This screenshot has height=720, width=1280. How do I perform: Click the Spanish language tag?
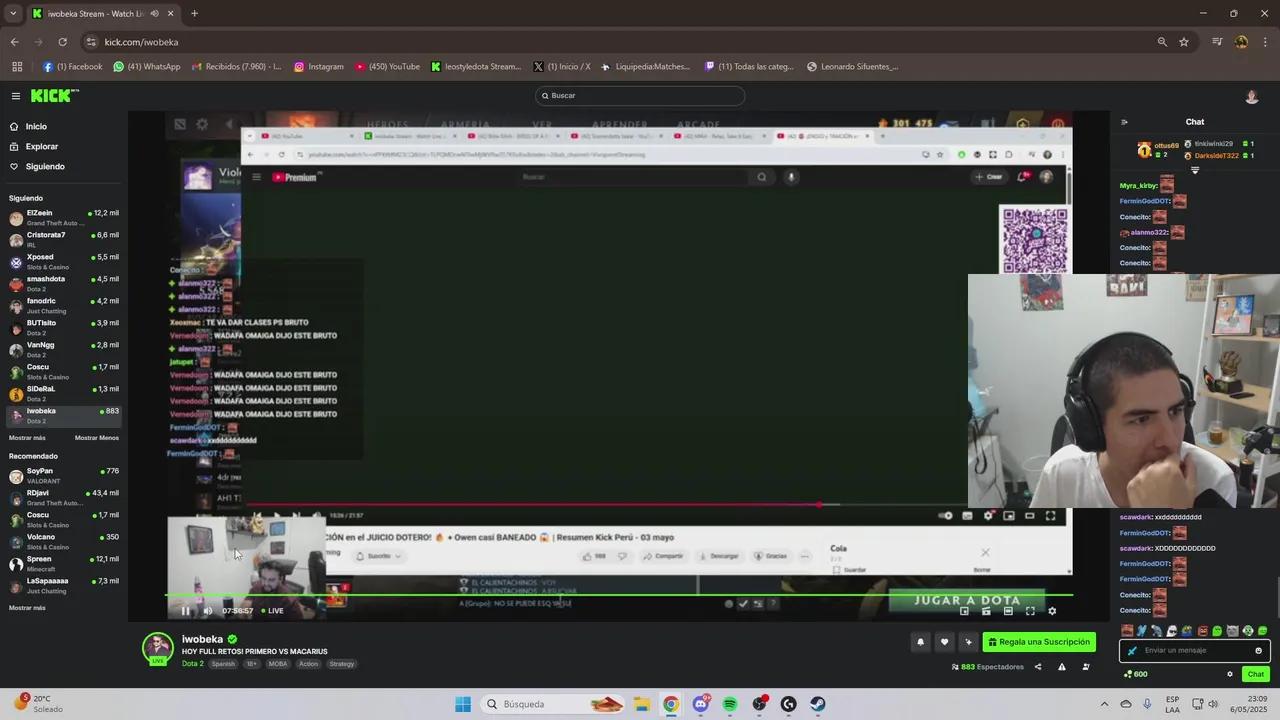click(223, 664)
